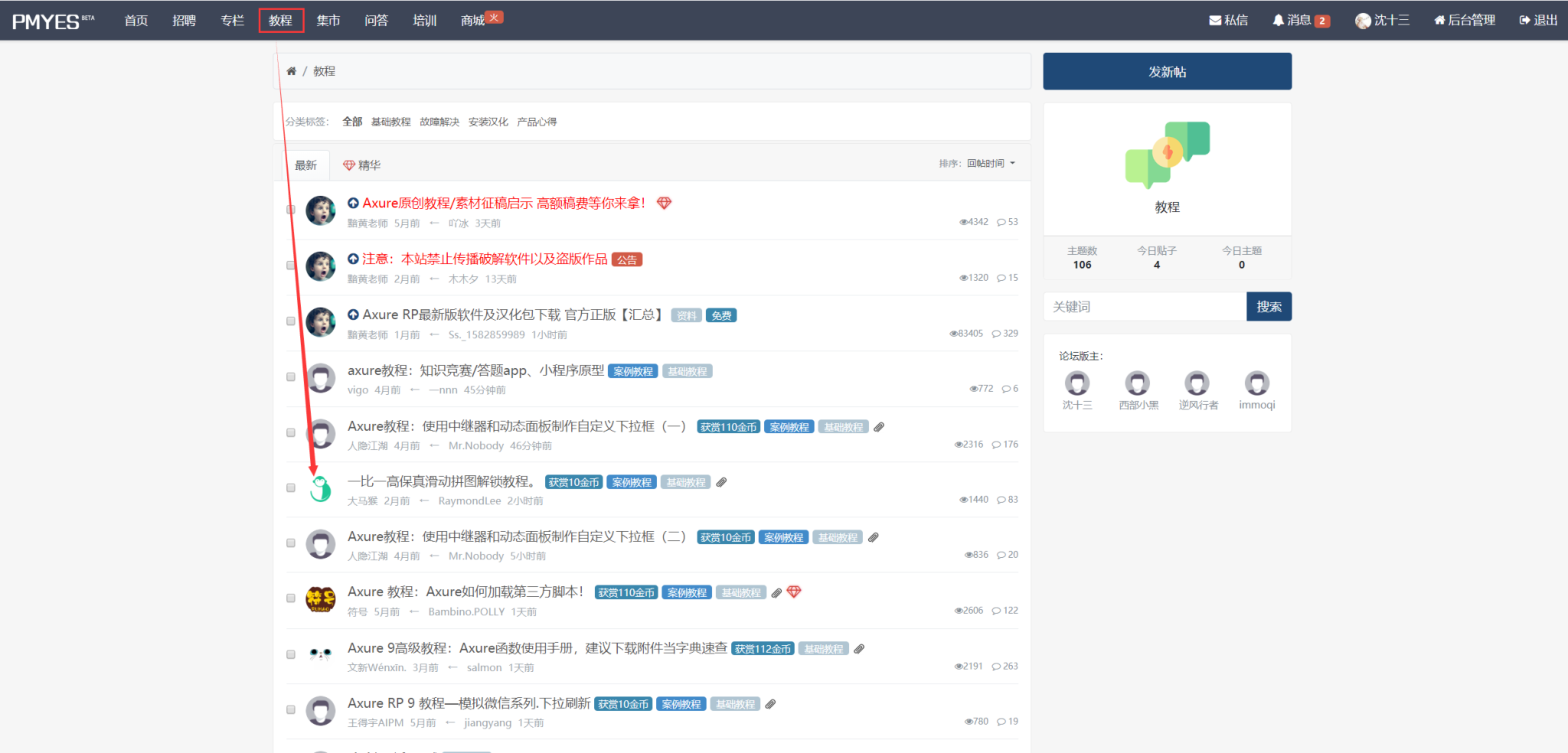Tick checkbox for 滑动拼图解锁教程 post
Screen dimensions: 1568x753
pyautogui.click(x=291, y=488)
